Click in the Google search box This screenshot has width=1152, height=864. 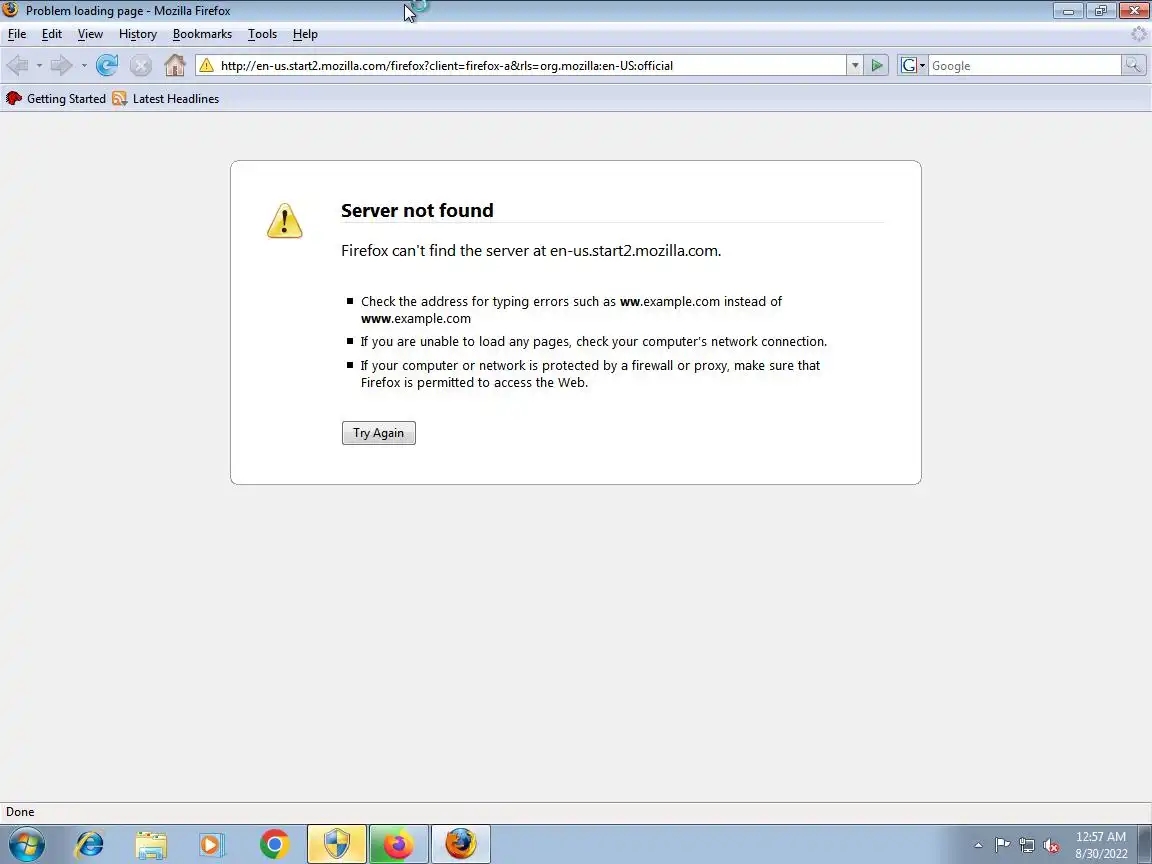[1024, 65]
